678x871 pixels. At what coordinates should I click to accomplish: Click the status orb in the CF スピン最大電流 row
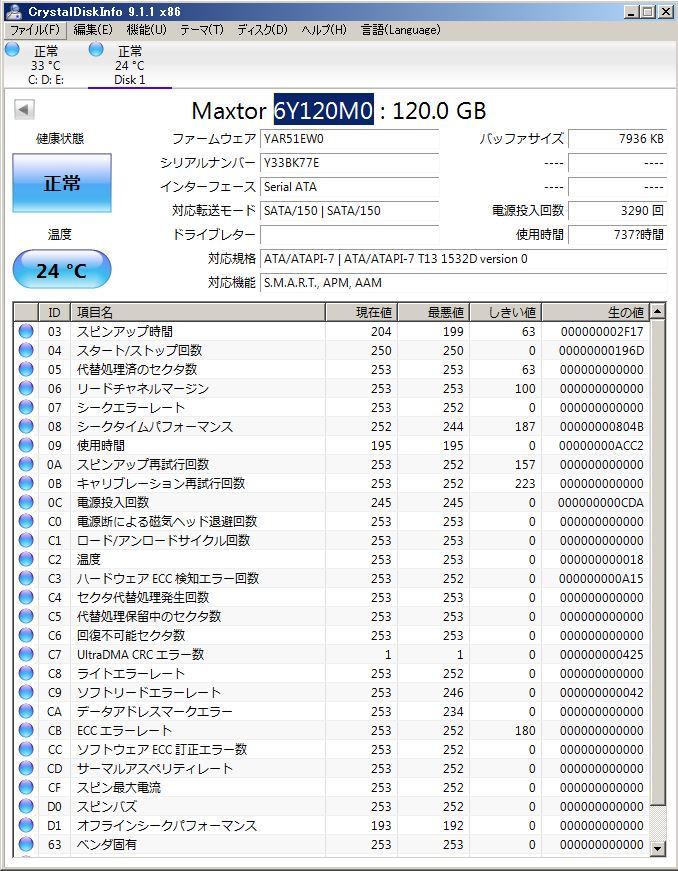click(x=26, y=787)
